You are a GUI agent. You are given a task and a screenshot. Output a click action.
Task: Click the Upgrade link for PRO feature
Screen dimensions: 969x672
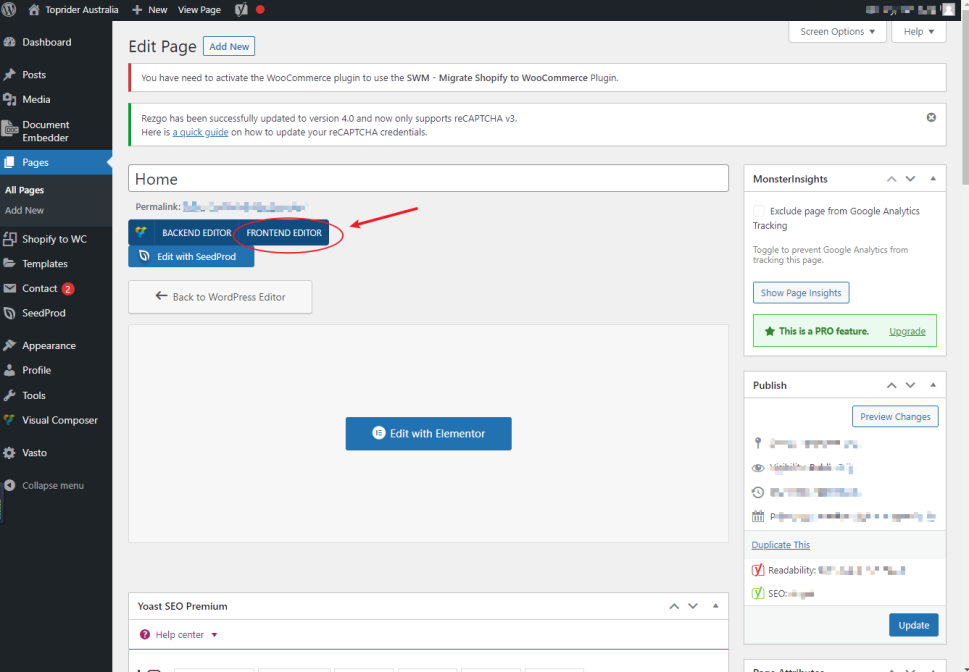pos(907,331)
